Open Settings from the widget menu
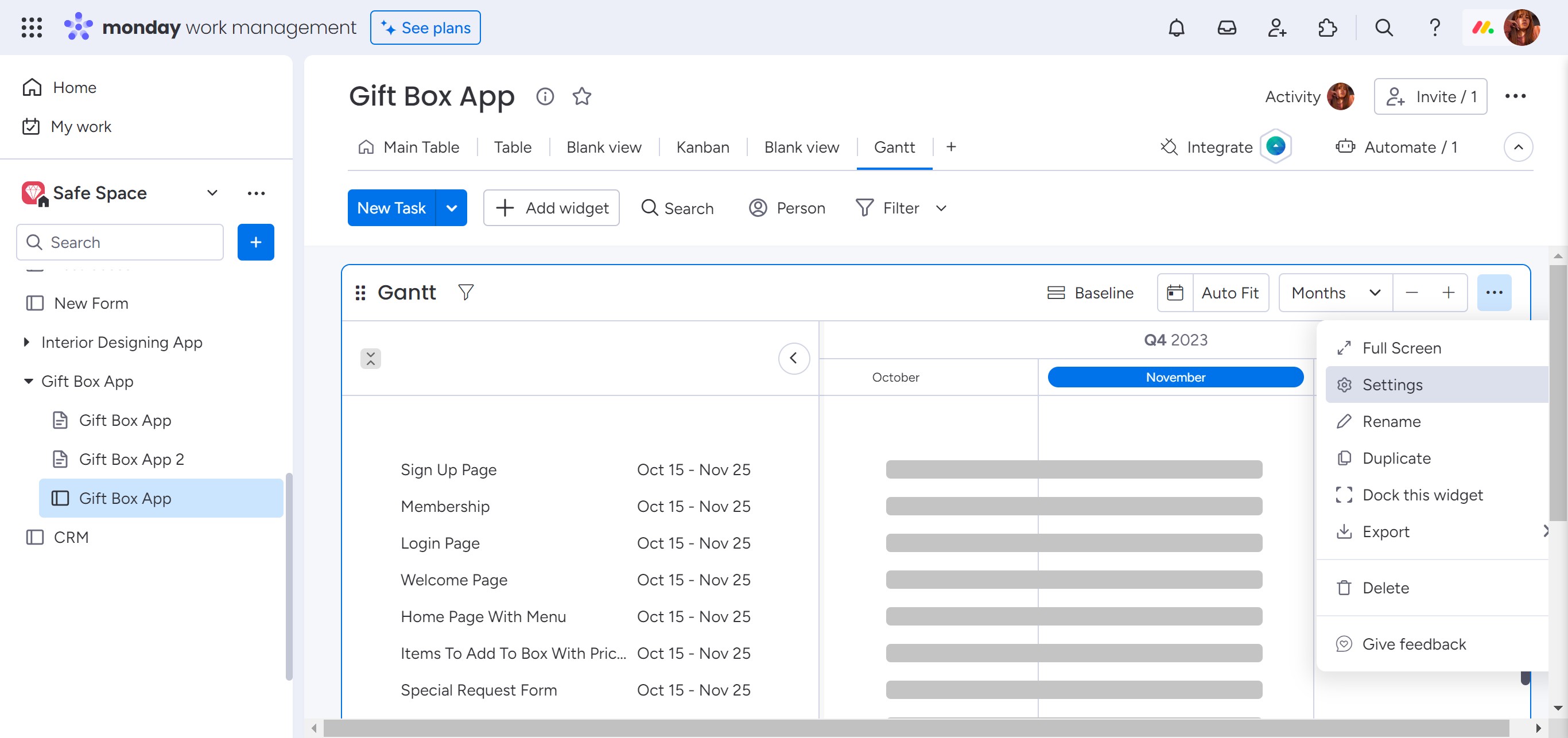Viewport: 1568px width, 738px height. [x=1437, y=384]
